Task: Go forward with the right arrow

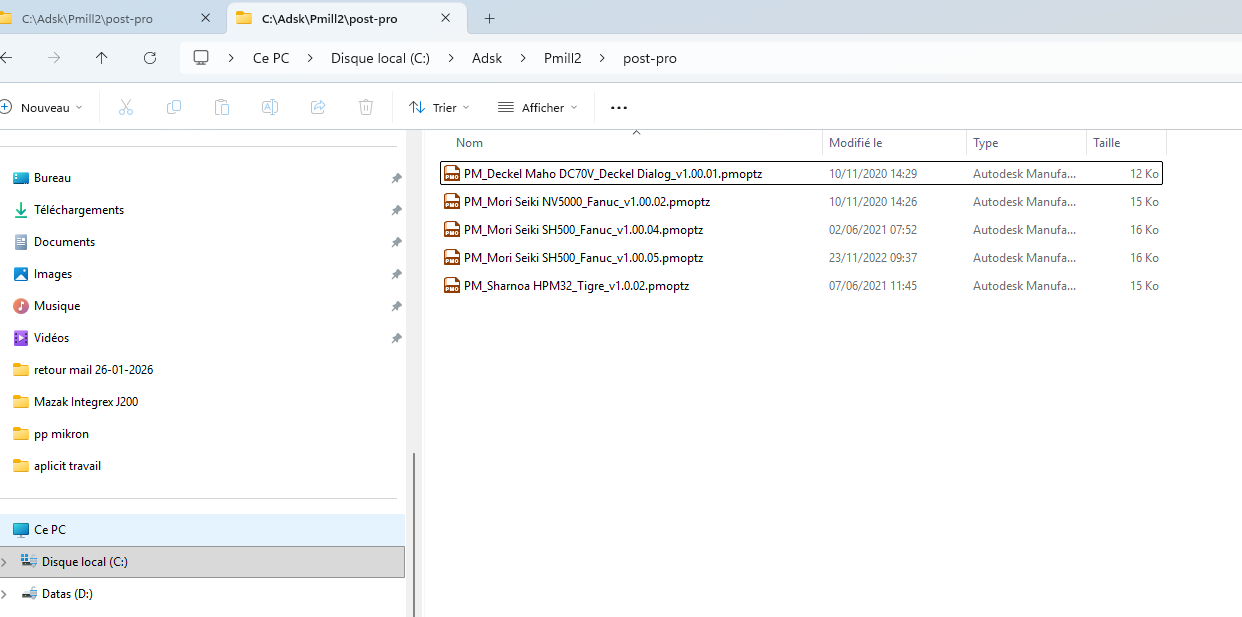Action: coord(54,58)
